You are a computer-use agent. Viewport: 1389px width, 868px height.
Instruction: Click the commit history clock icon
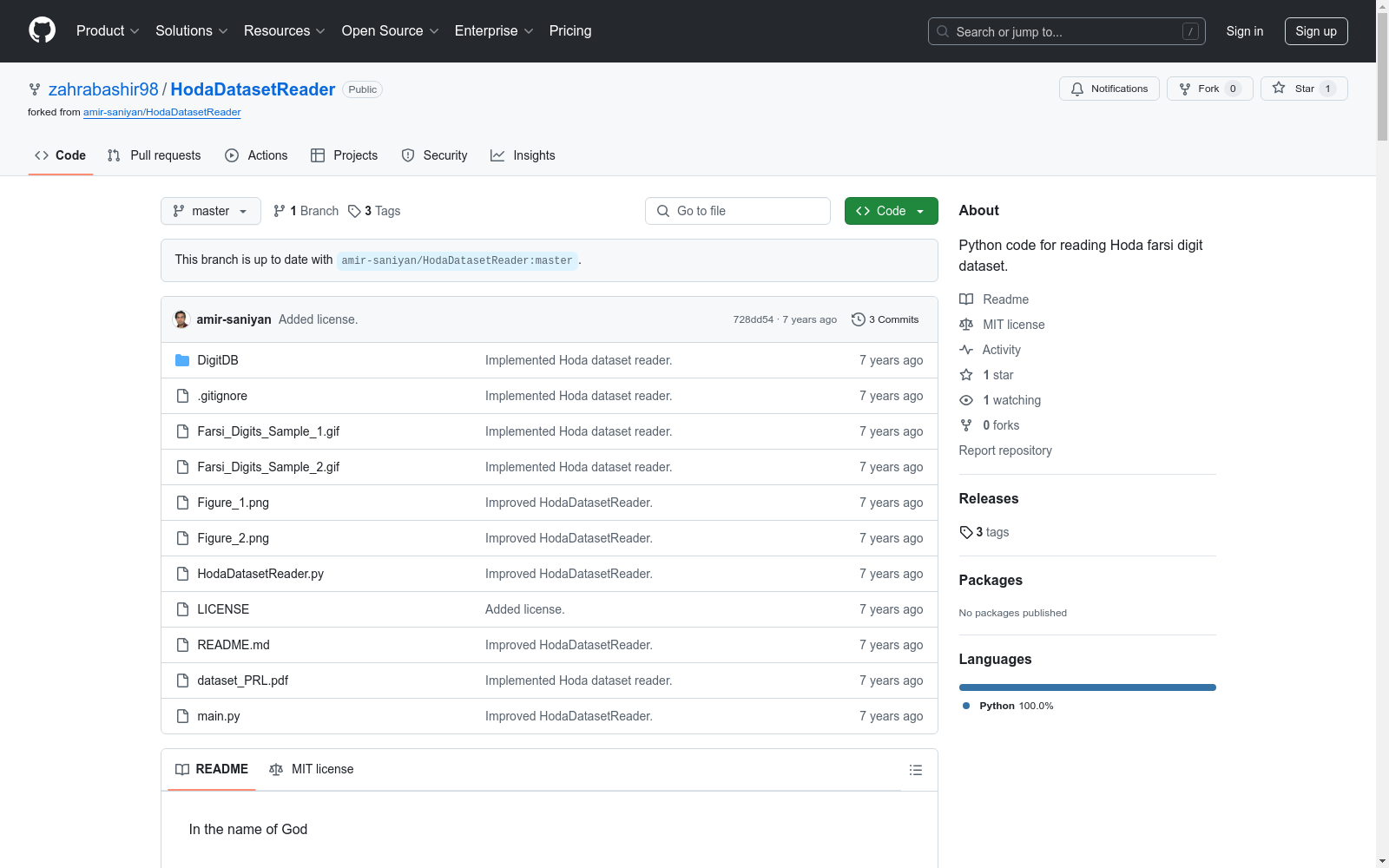coord(859,319)
